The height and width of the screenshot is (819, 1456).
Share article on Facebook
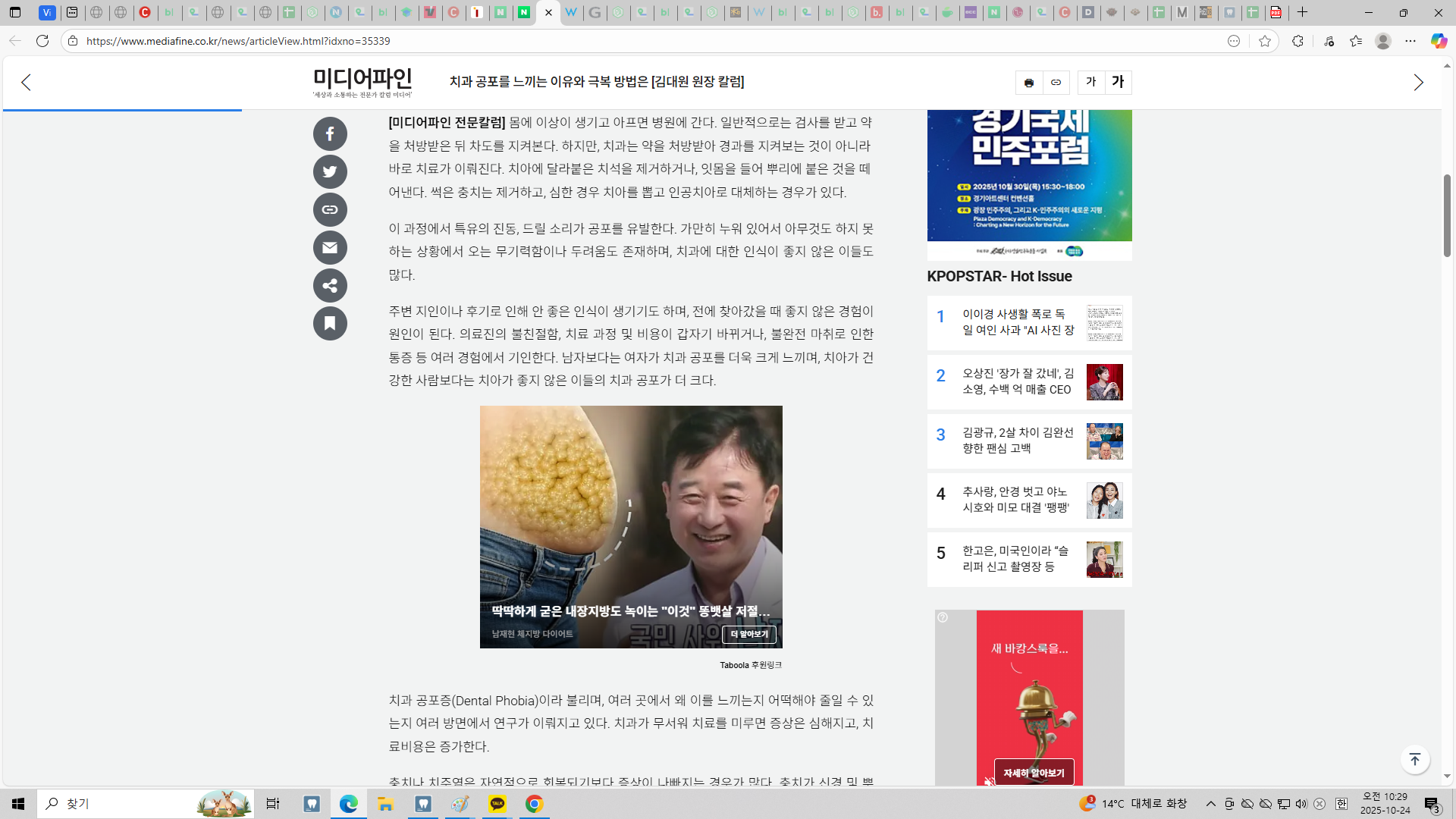tap(330, 134)
